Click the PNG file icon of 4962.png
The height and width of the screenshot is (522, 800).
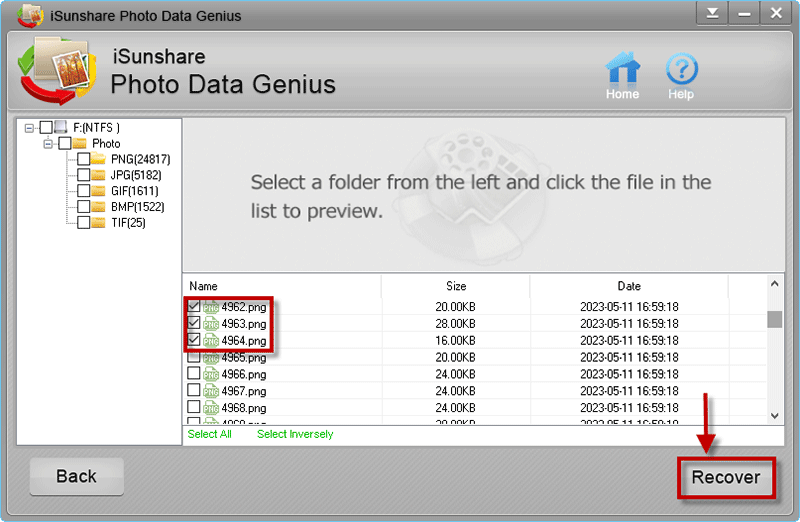pos(211,307)
